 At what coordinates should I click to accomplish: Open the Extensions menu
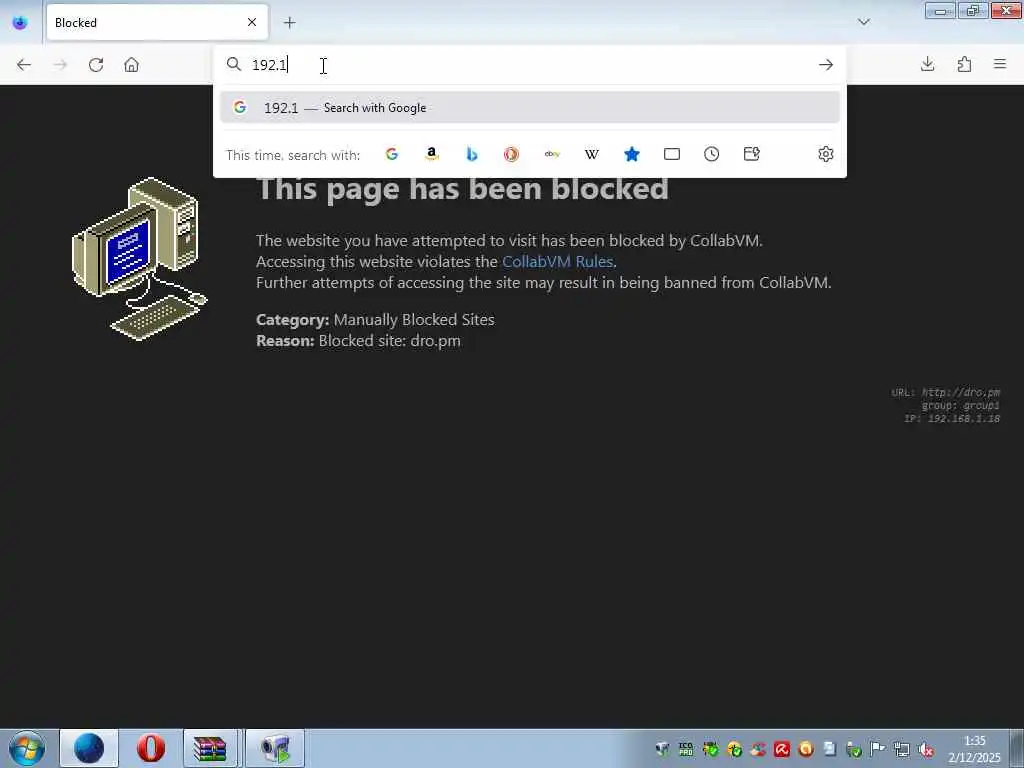pos(964,64)
